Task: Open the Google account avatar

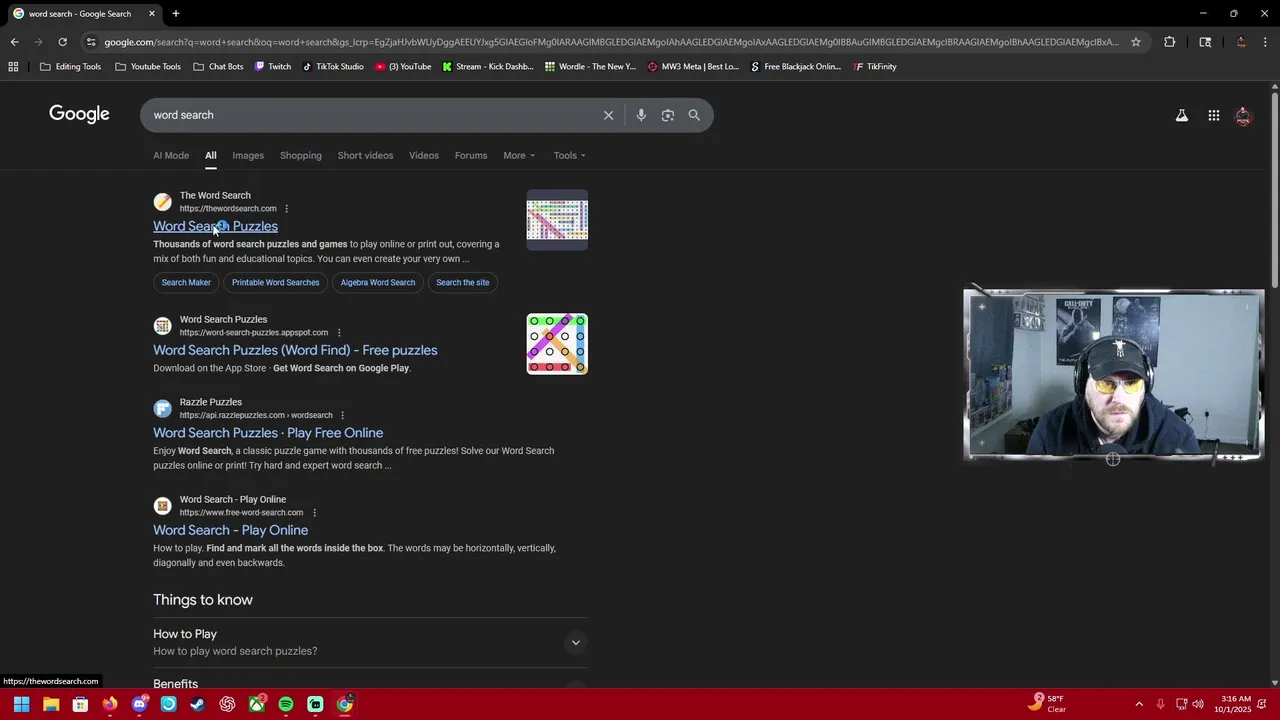Action: pos(1243,116)
